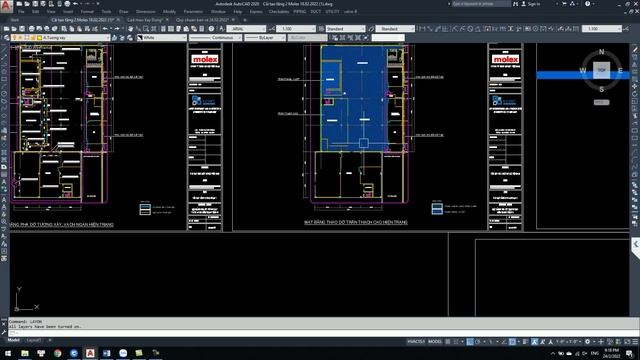This screenshot has height=360, width=640.
Task: Click the Windows Start button
Action: tap(8, 353)
